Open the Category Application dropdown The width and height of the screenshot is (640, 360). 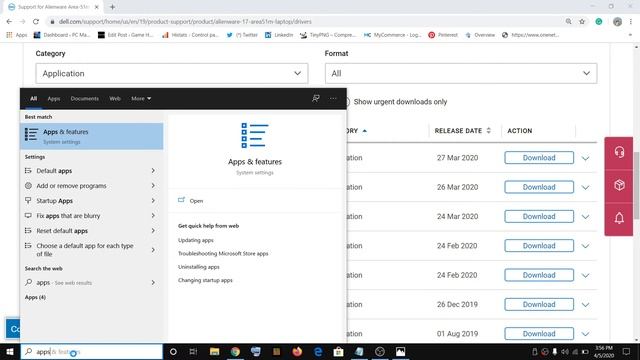172,73
